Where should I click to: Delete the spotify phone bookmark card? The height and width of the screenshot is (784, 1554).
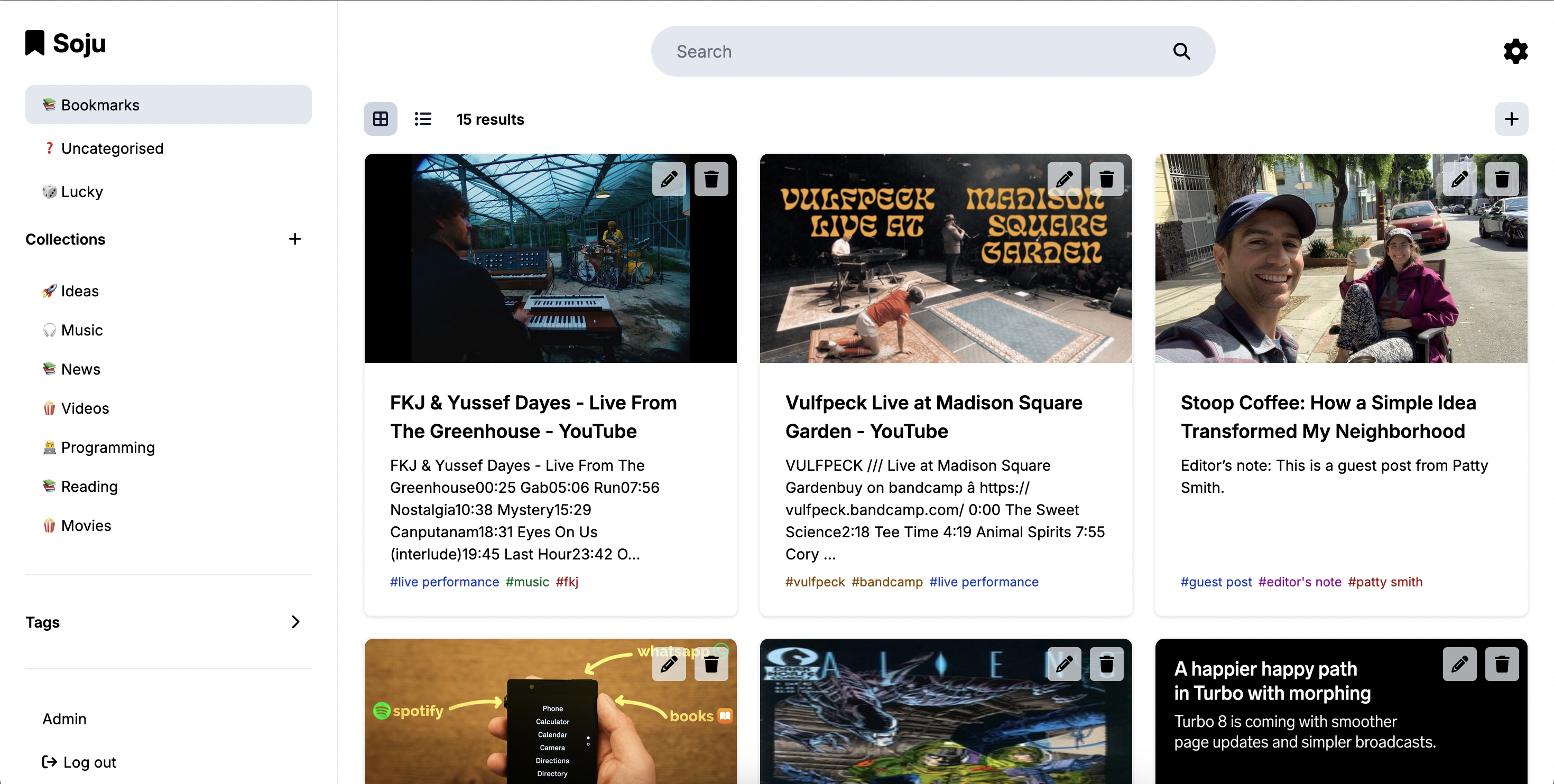(x=711, y=664)
